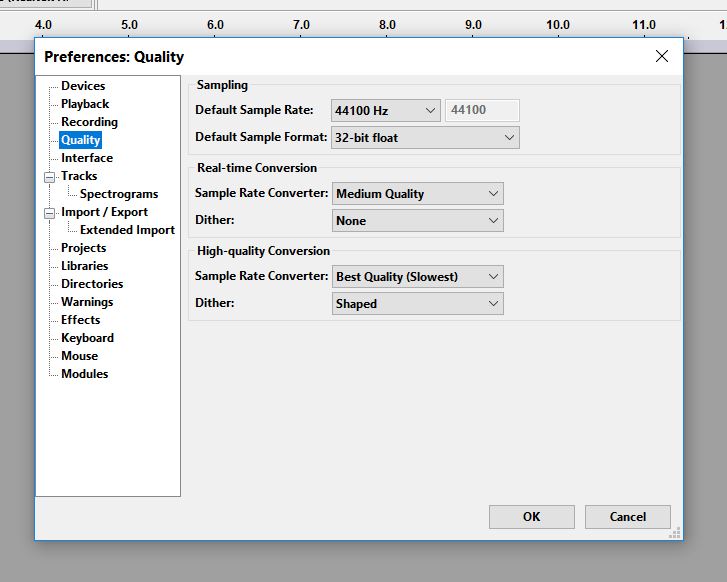
Task: Collapse the Tracks tree node
Action: 49,177
